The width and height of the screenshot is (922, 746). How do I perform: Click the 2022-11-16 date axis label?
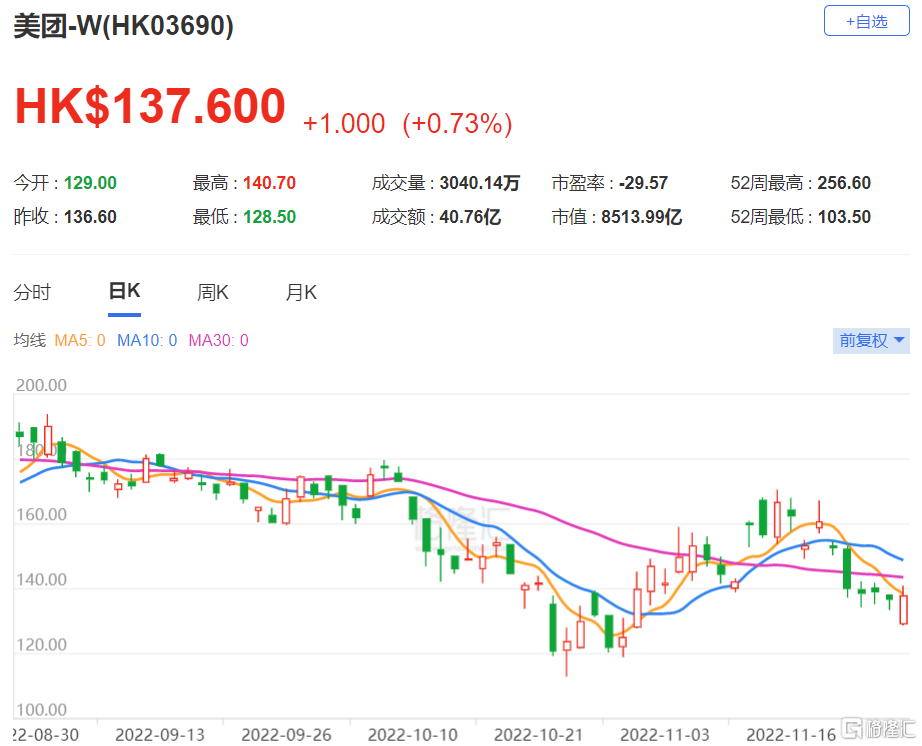point(791,735)
